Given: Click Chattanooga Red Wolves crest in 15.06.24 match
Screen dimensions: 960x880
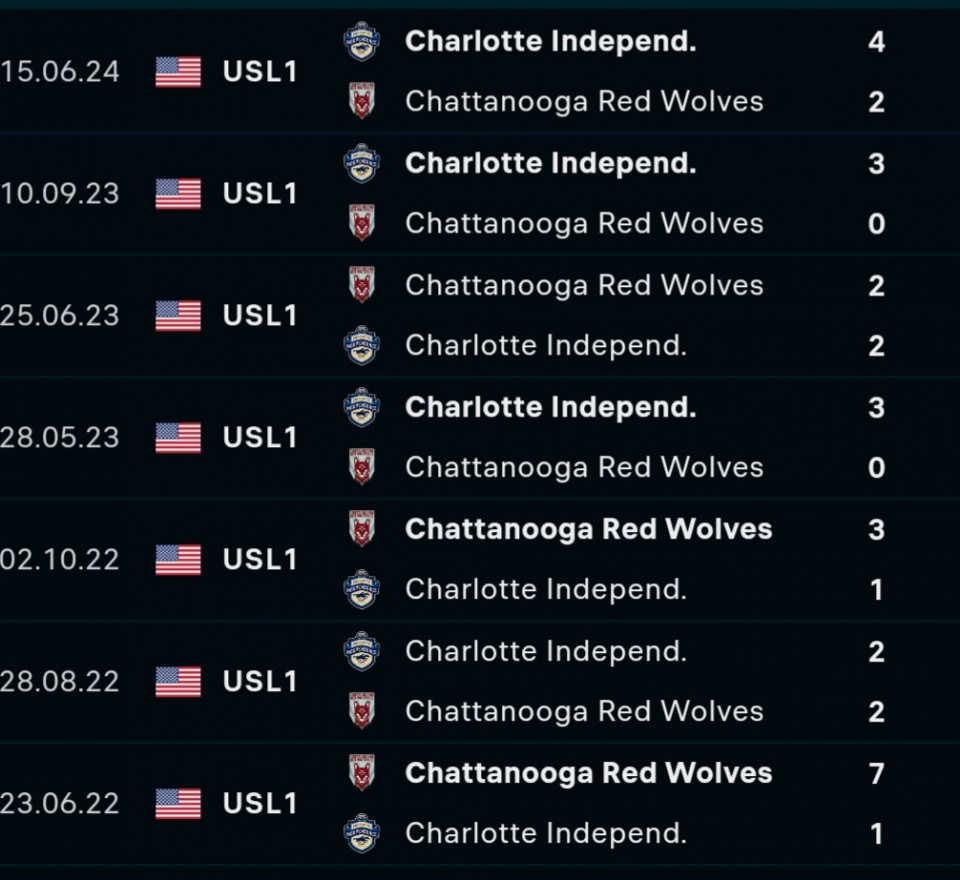Looking at the screenshot, I should [361, 100].
